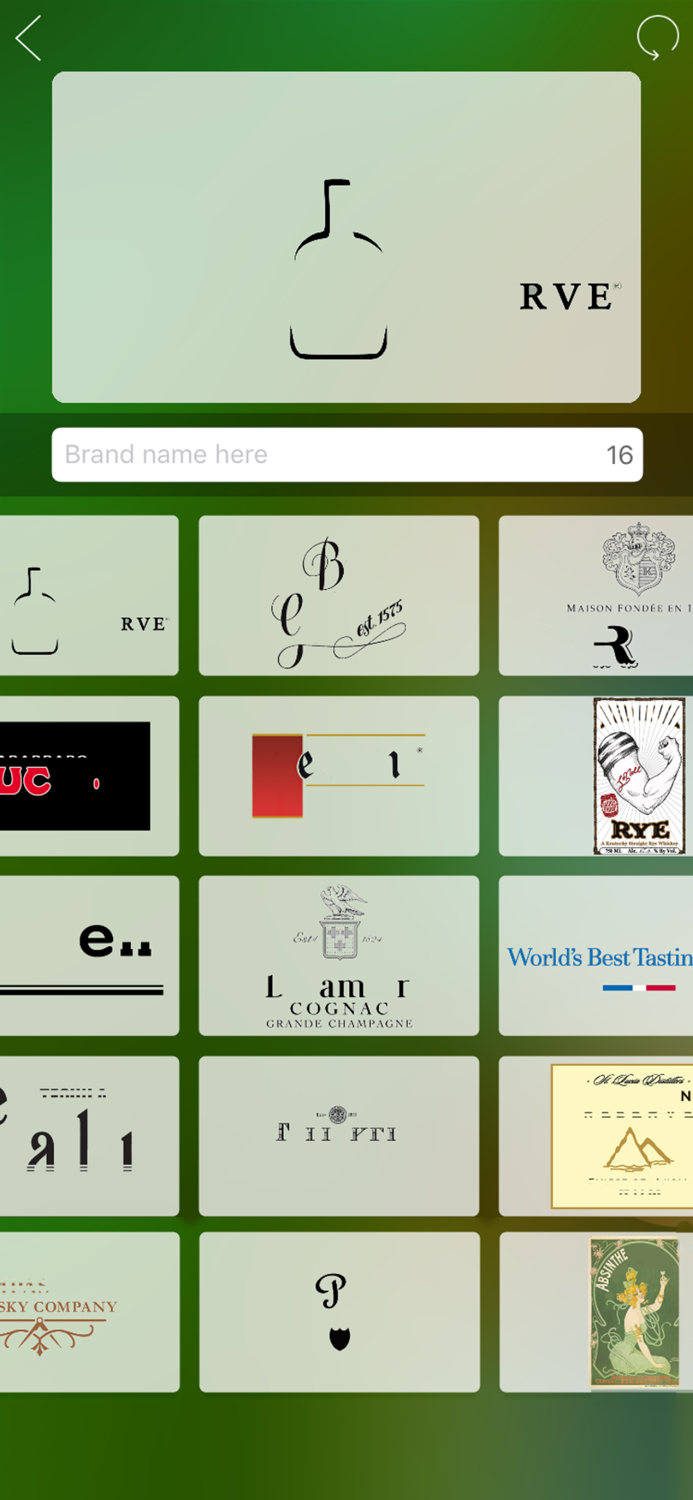Choose the bold 'e' double line template
Screen dimensions: 693x1500
click(89, 955)
